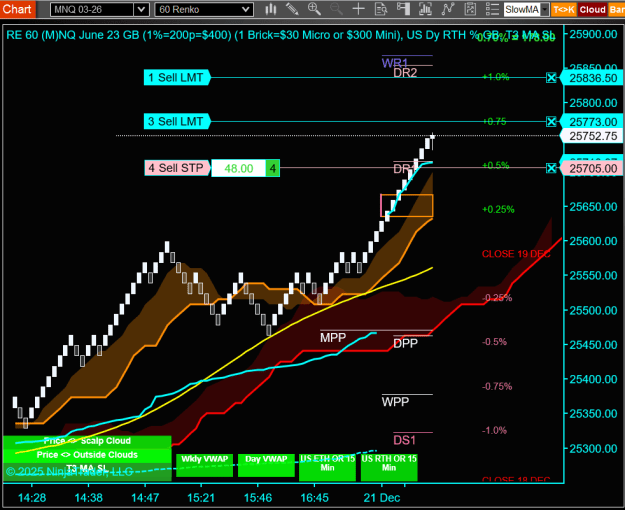625x510 pixels.
Task: Click the orange rectangle drawing on chart
Action: 407,206
